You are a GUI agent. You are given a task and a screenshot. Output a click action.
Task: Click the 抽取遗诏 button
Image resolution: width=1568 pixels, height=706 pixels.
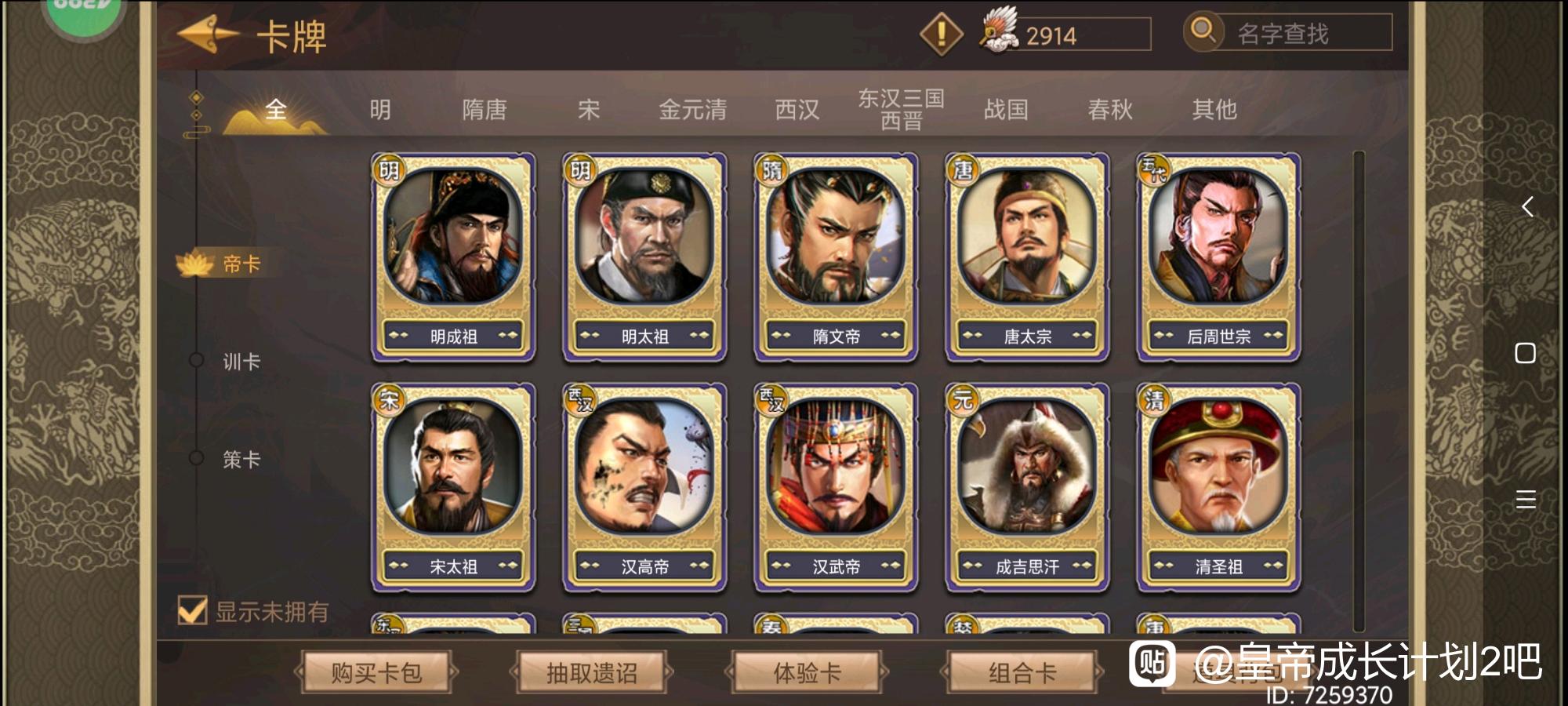click(x=592, y=672)
